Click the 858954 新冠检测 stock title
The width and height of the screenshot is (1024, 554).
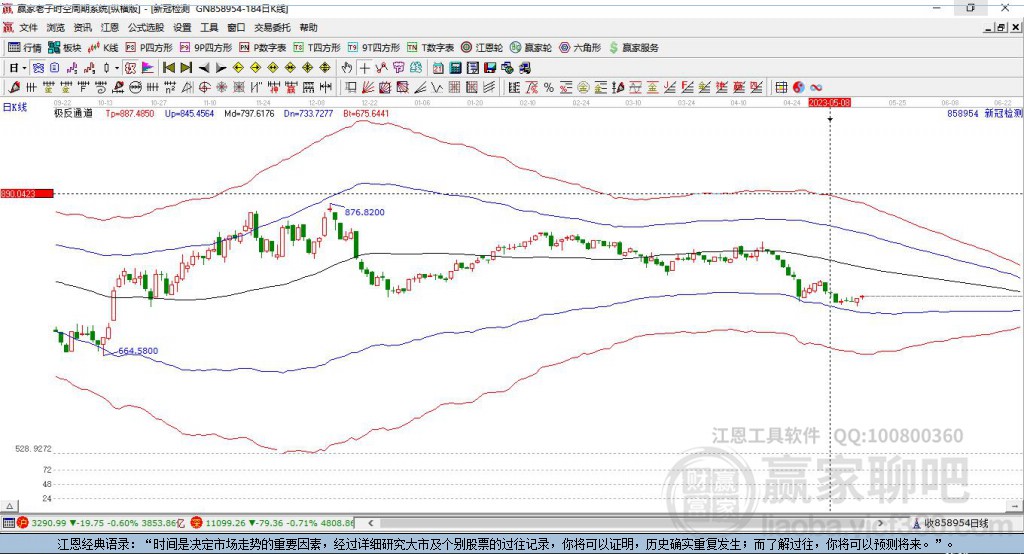[x=984, y=113]
